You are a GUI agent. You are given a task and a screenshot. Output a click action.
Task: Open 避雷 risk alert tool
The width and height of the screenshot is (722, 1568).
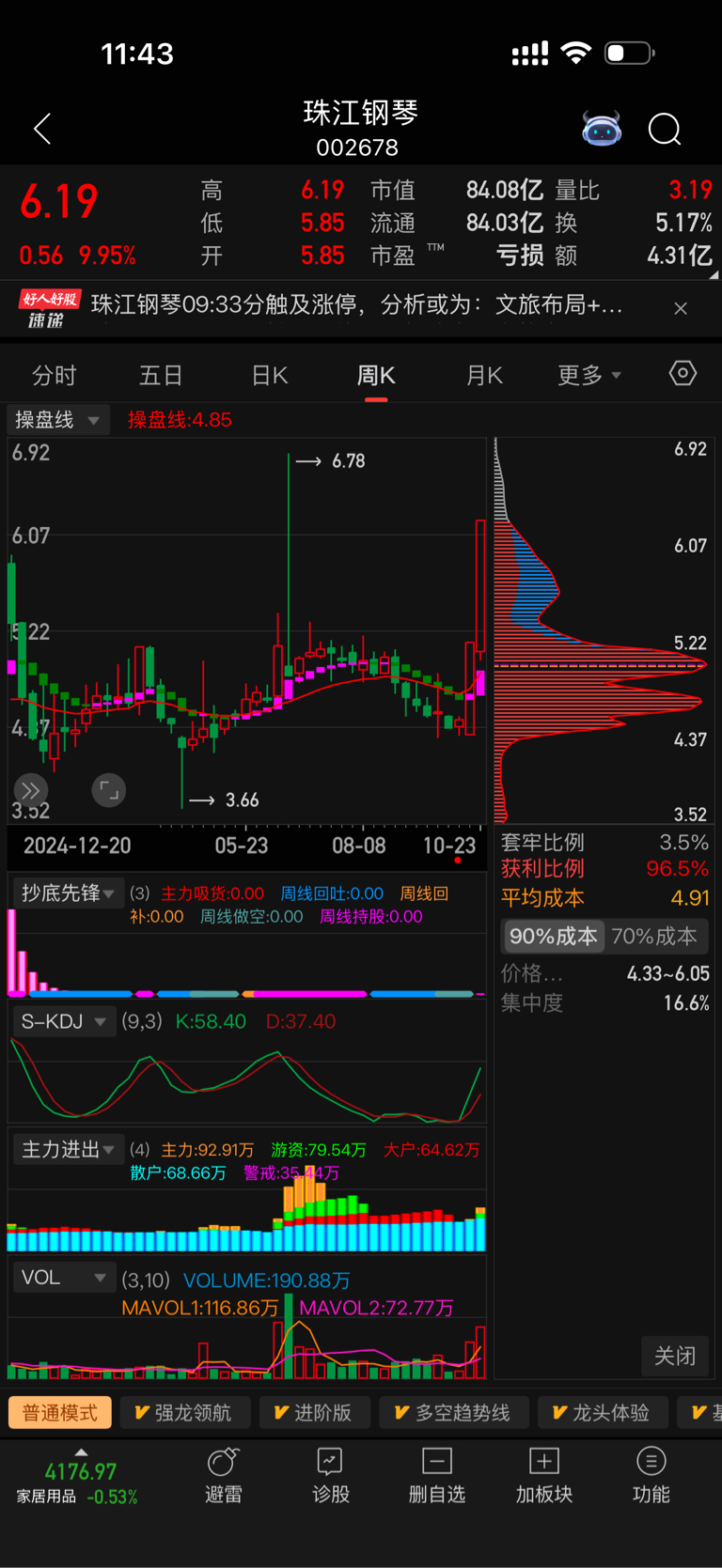[x=224, y=1476]
